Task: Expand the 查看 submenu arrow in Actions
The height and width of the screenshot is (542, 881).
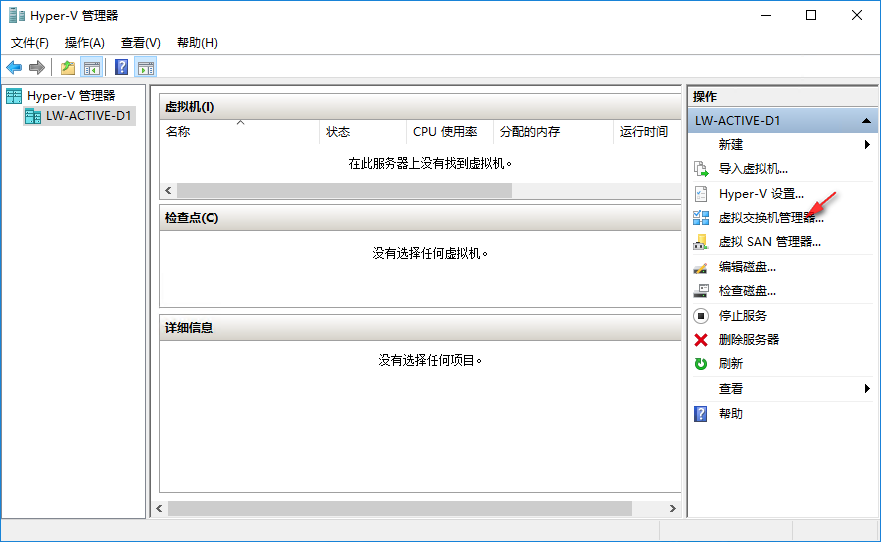Action: click(x=867, y=388)
